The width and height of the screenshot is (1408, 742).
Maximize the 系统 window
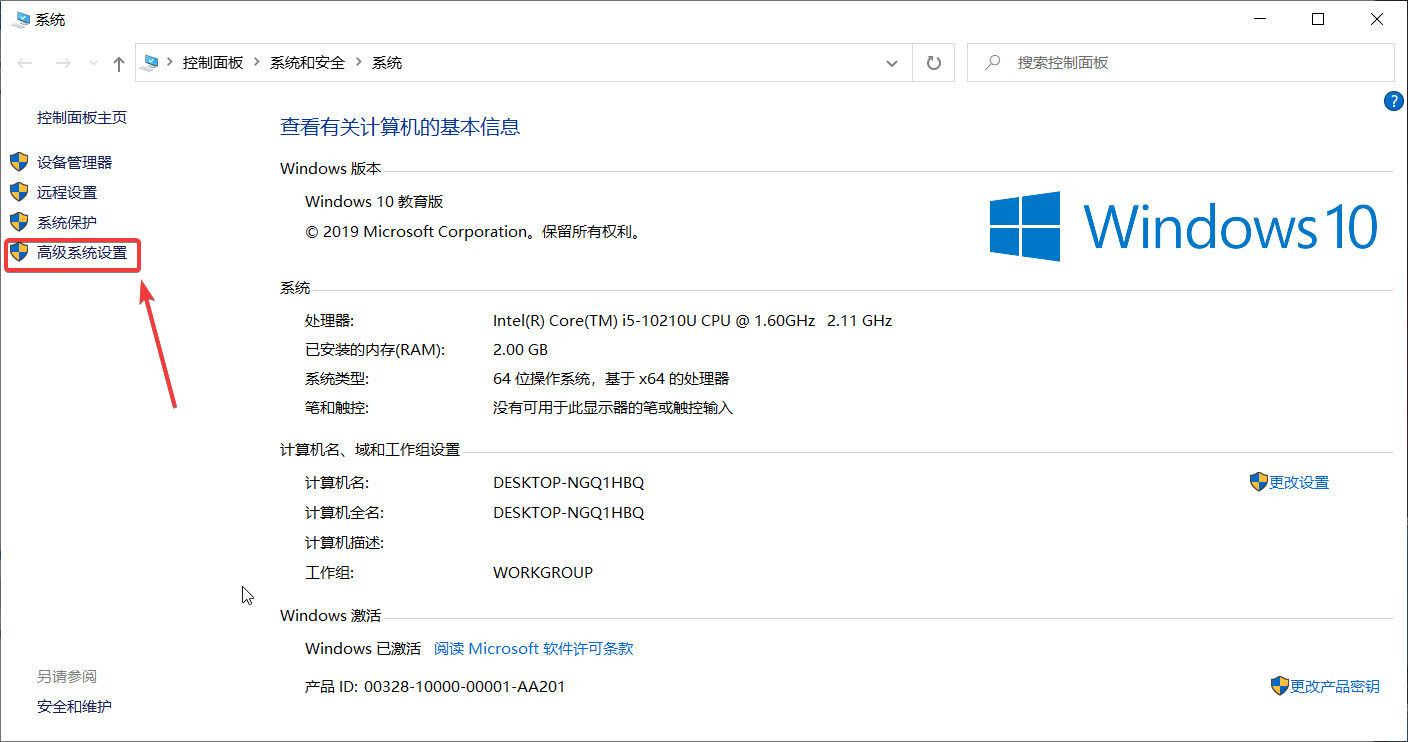pos(1318,19)
